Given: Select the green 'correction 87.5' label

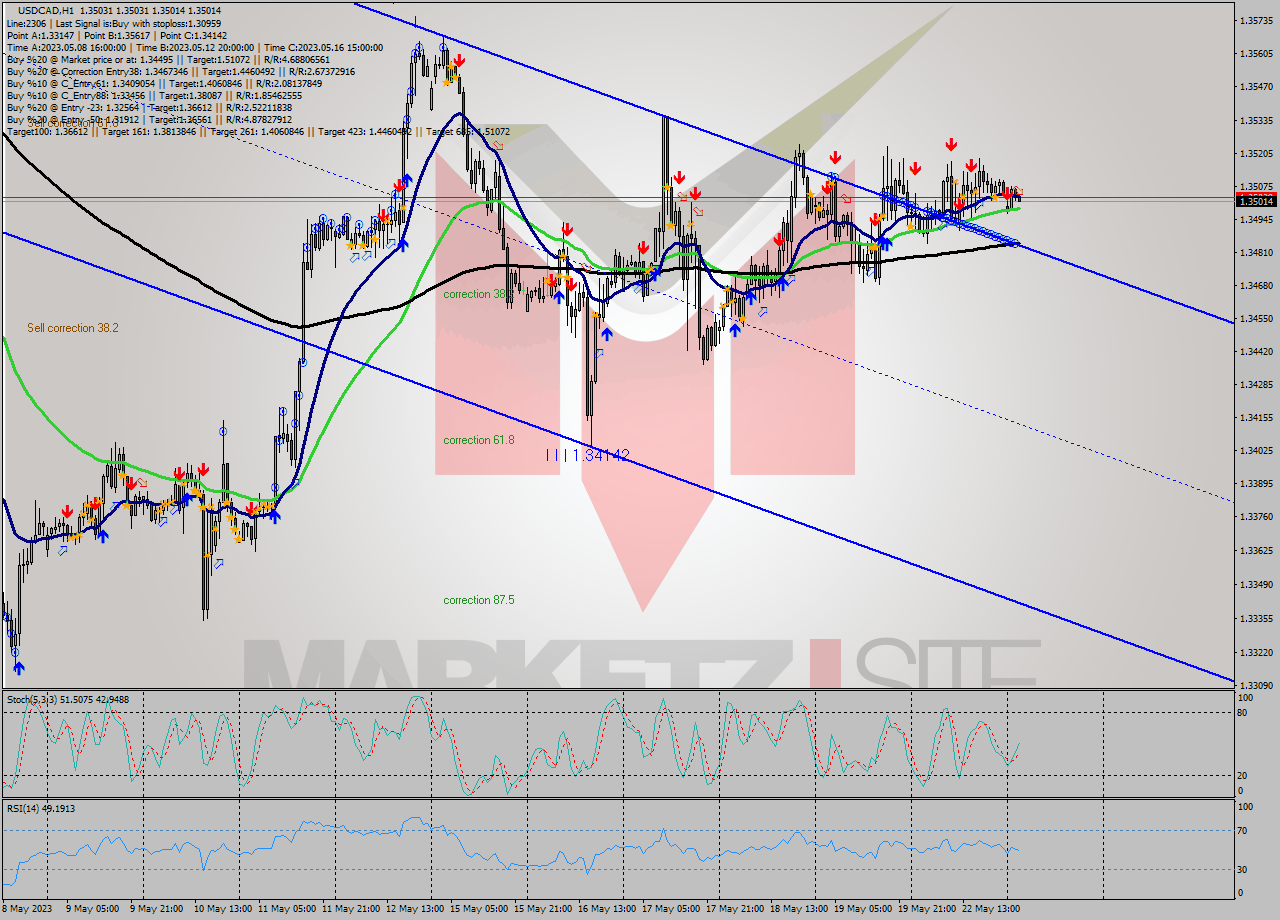Looking at the screenshot, I should pyautogui.click(x=479, y=600).
